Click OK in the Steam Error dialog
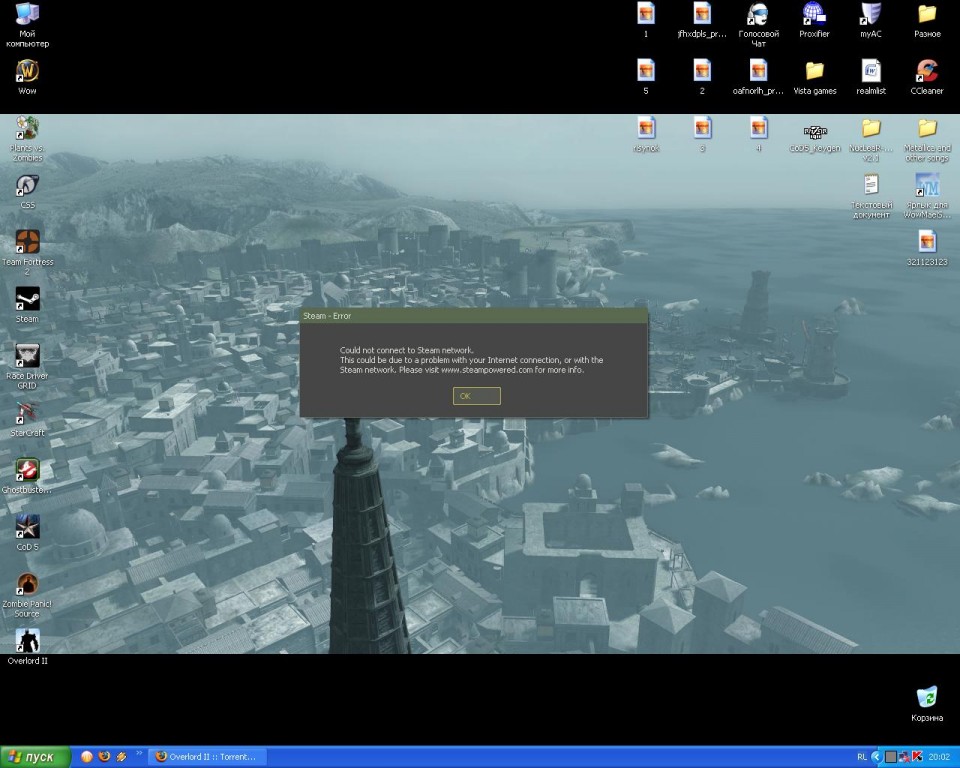This screenshot has height=768, width=960. tap(476, 396)
